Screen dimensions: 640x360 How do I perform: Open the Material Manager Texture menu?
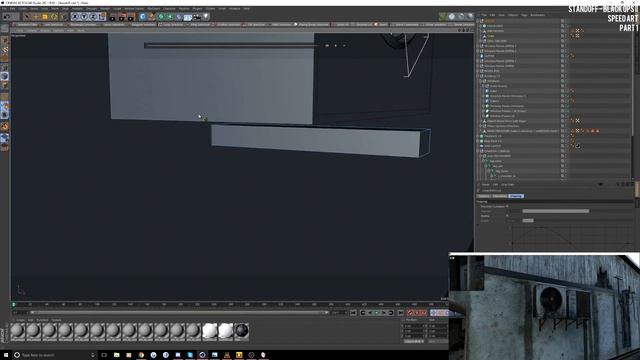point(56,320)
